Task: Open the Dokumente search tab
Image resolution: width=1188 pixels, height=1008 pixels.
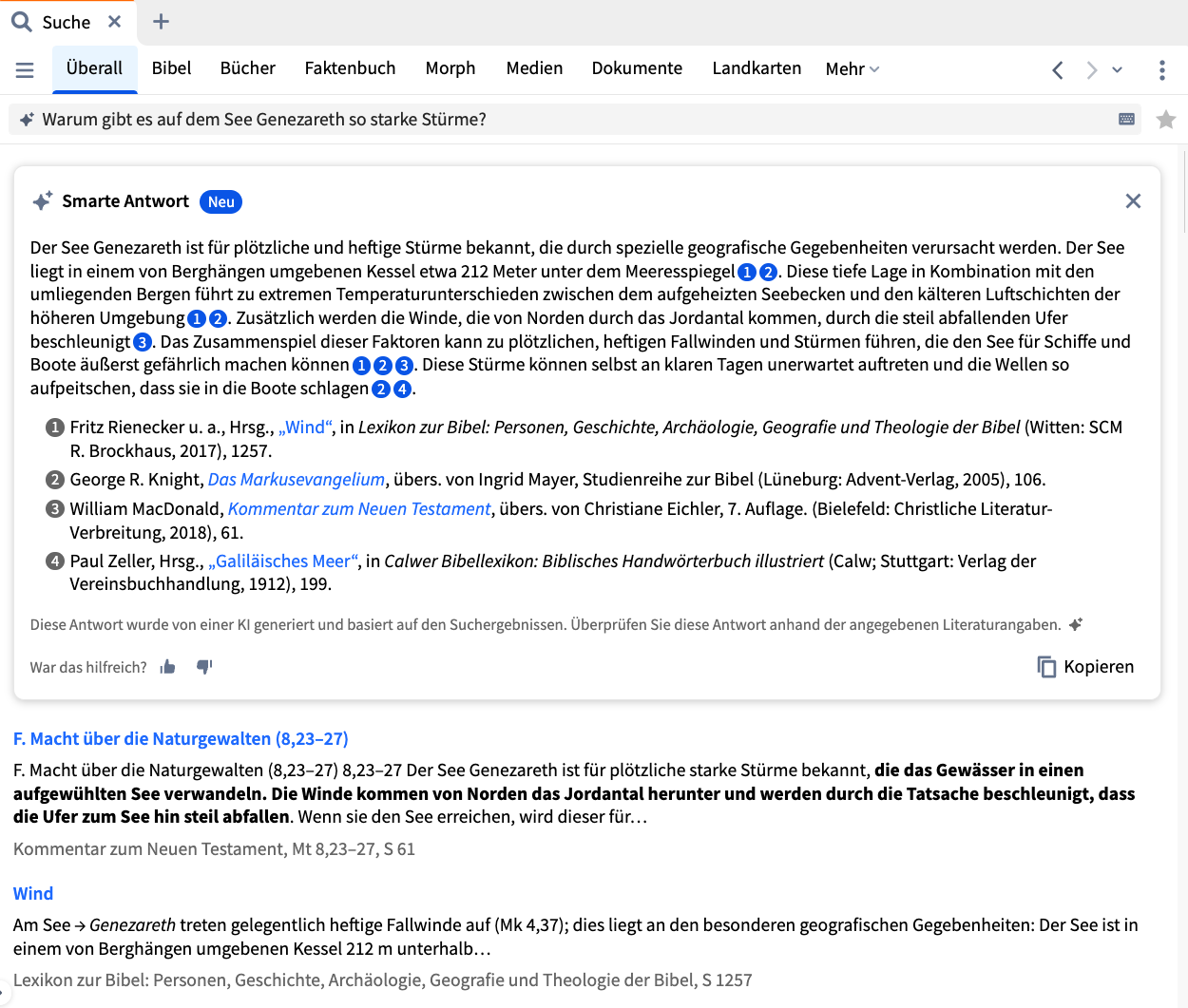Action: point(637,68)
